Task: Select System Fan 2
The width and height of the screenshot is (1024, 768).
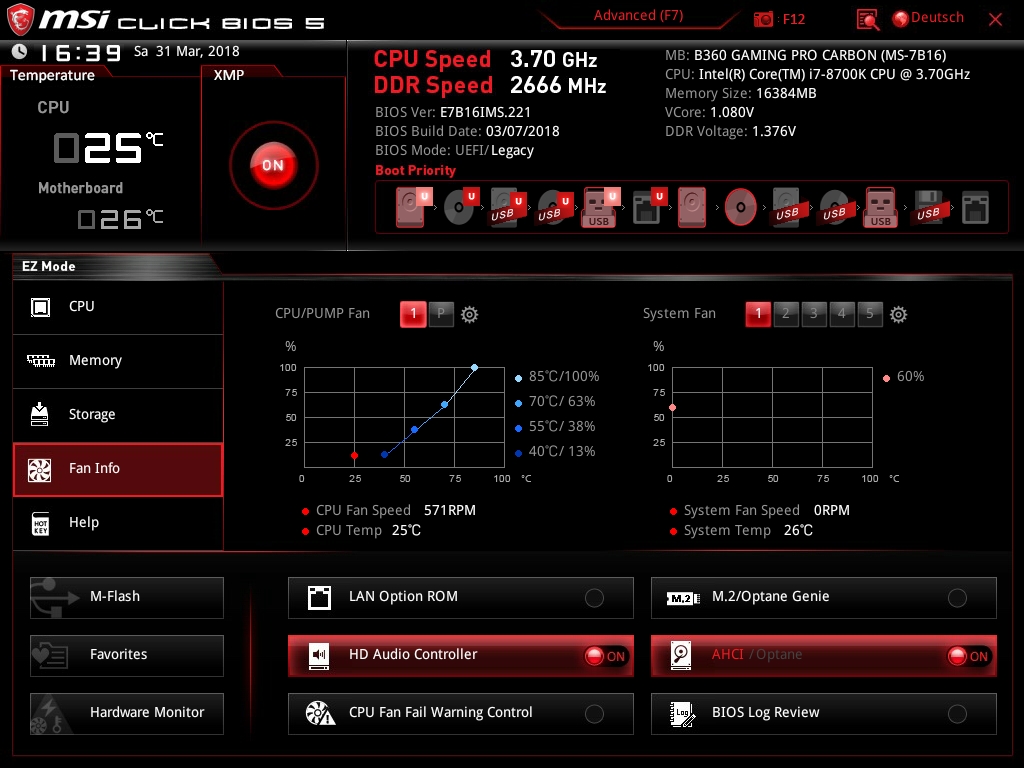Action: coord(786,314)
